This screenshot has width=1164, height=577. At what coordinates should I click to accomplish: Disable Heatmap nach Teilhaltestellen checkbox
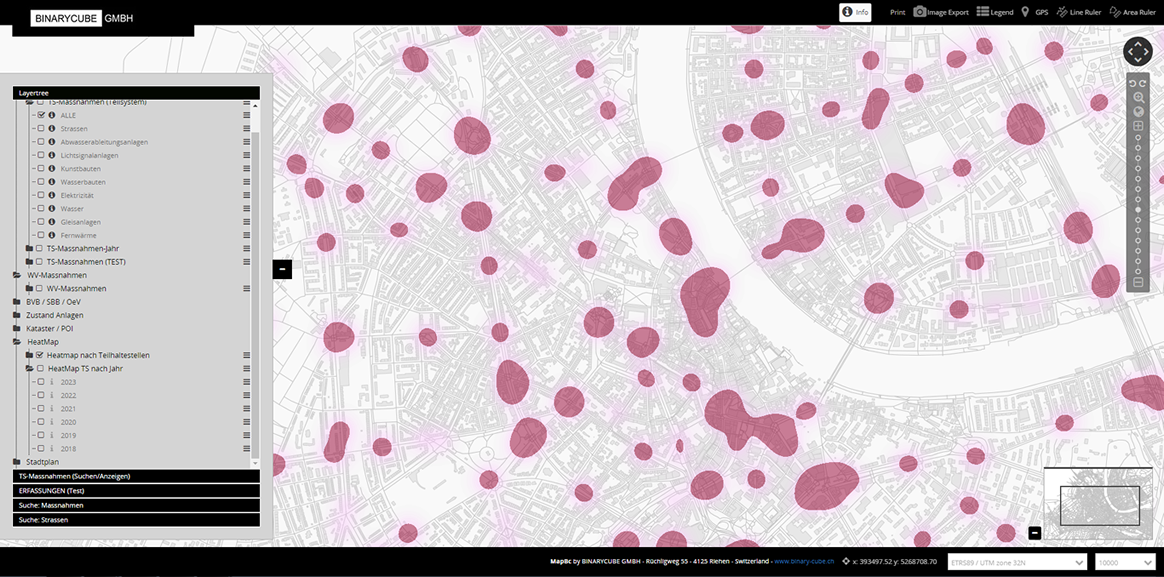[40, 355]
